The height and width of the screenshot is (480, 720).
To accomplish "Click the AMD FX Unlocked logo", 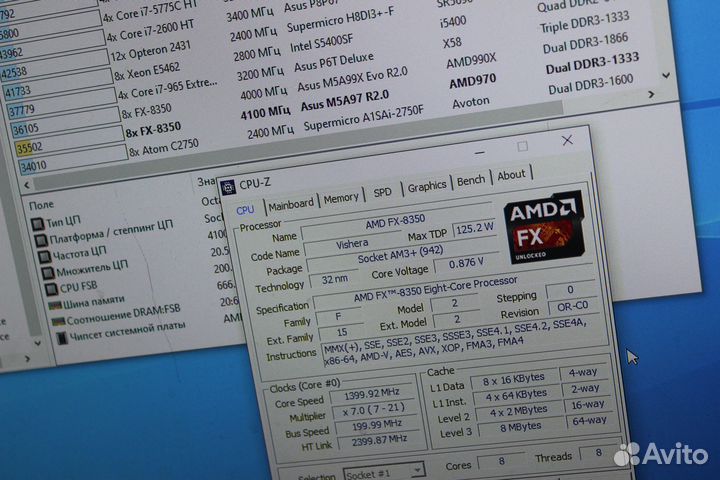I will click(544, 228).
